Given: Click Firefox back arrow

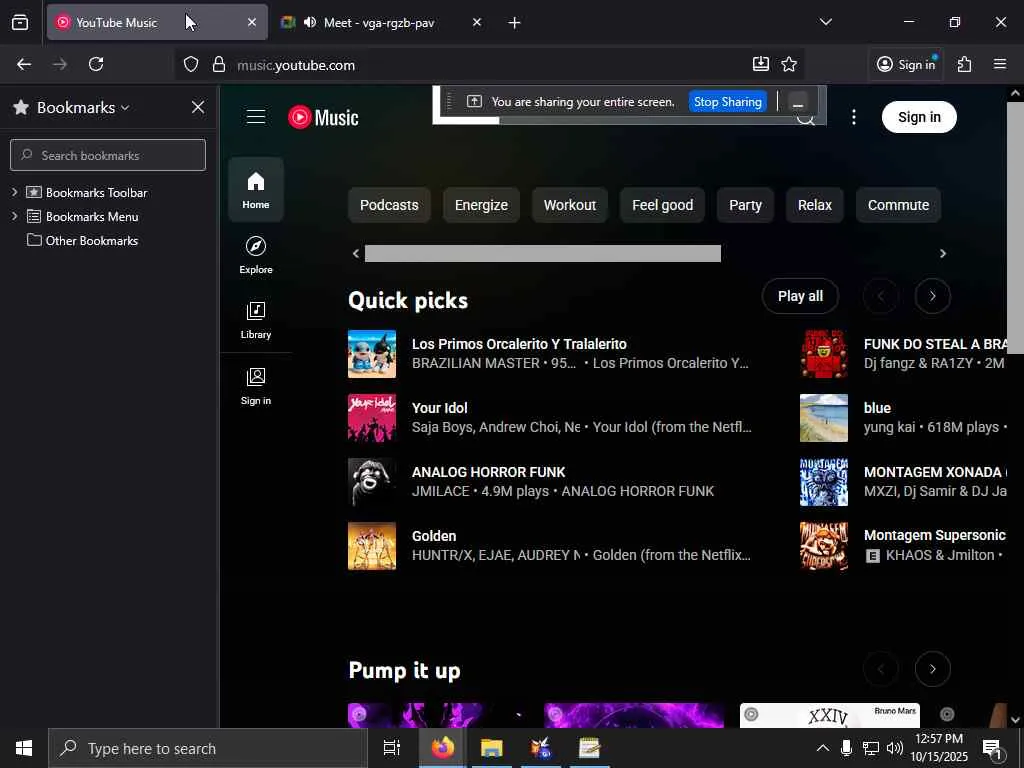Looking at the screenshot, I should tap(24, 64).
